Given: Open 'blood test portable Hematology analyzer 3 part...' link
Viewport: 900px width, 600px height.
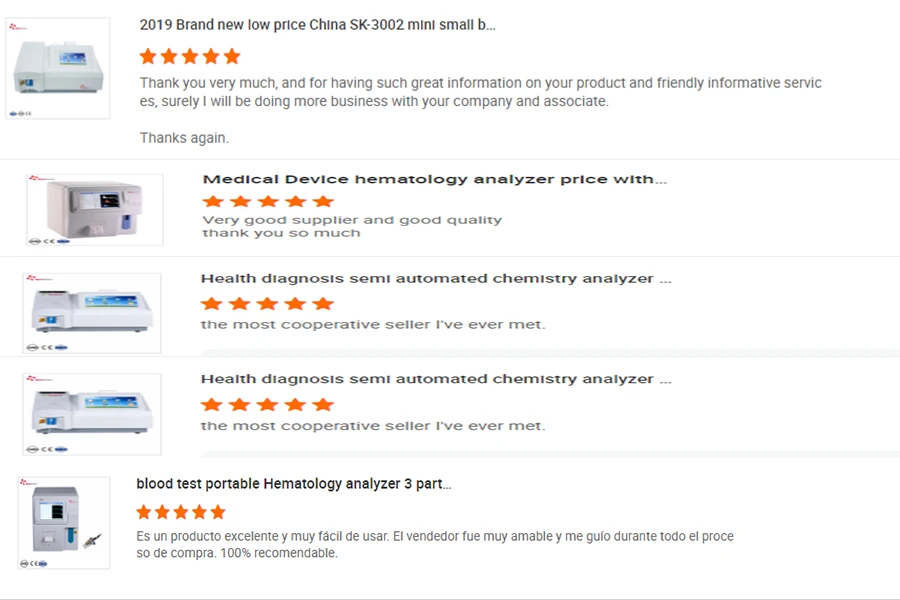Looking at the screenshot, I should [293, 484].
